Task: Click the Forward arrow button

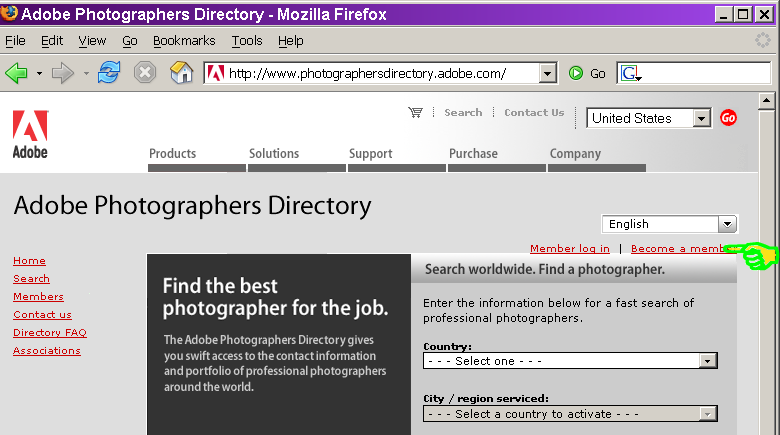Action: [x=63, y=73]
